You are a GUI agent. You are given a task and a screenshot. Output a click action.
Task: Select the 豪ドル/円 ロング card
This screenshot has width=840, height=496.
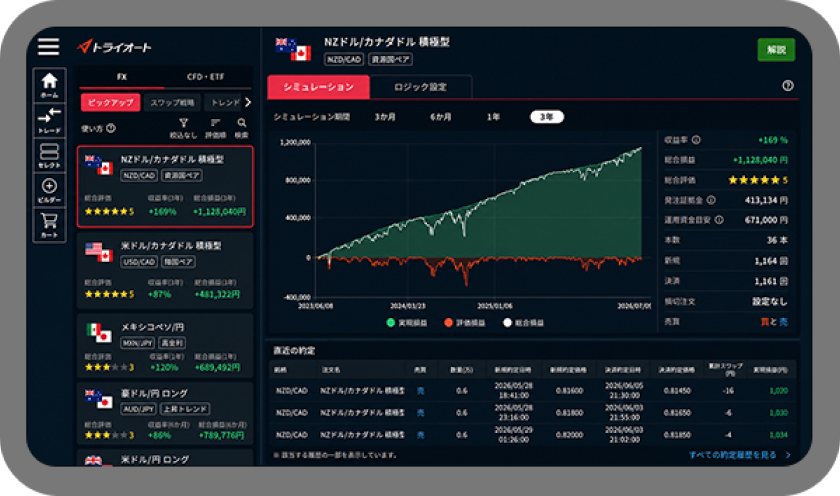[165, 412]
